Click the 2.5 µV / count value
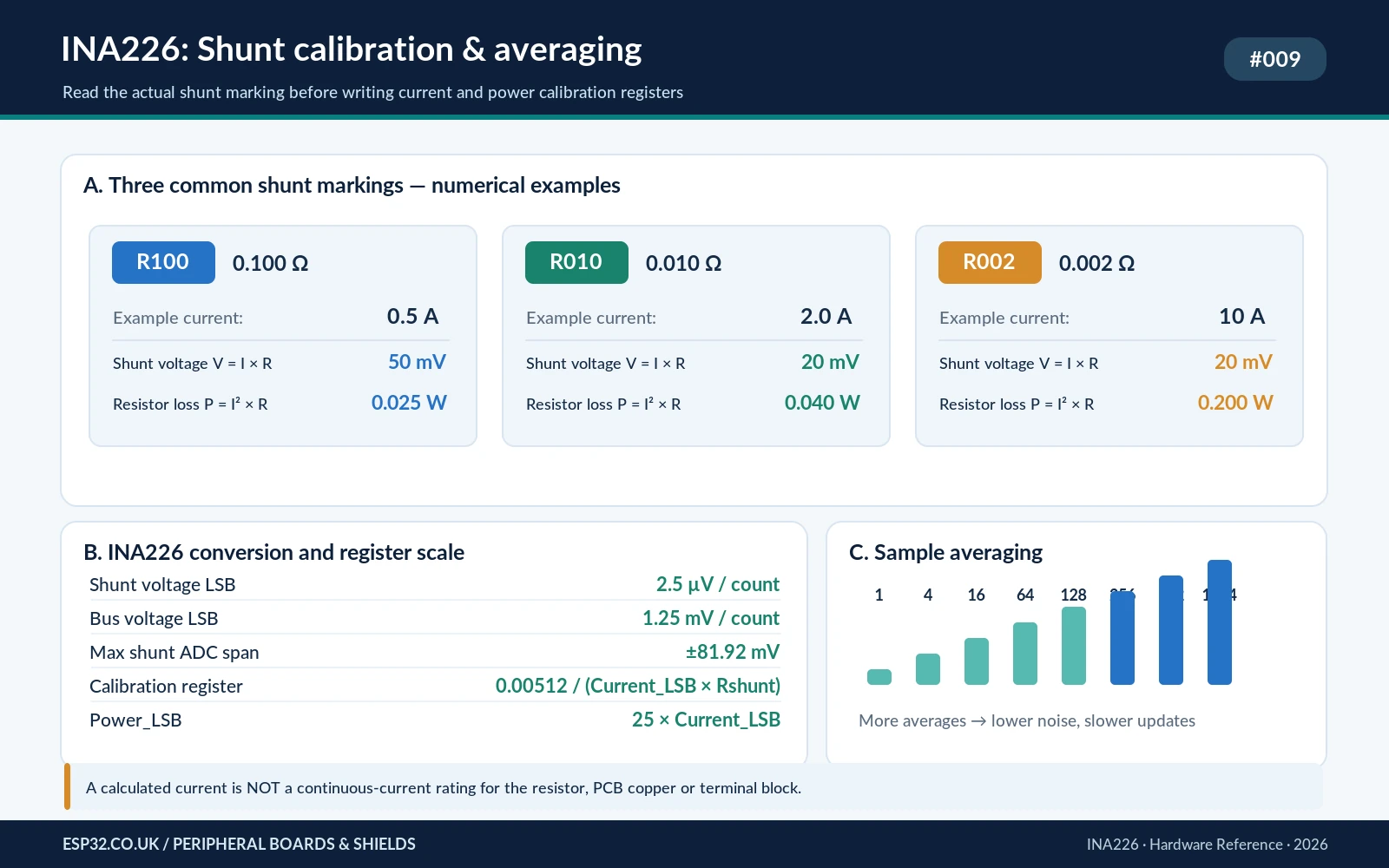1389x868 pixels. (718, 584)
